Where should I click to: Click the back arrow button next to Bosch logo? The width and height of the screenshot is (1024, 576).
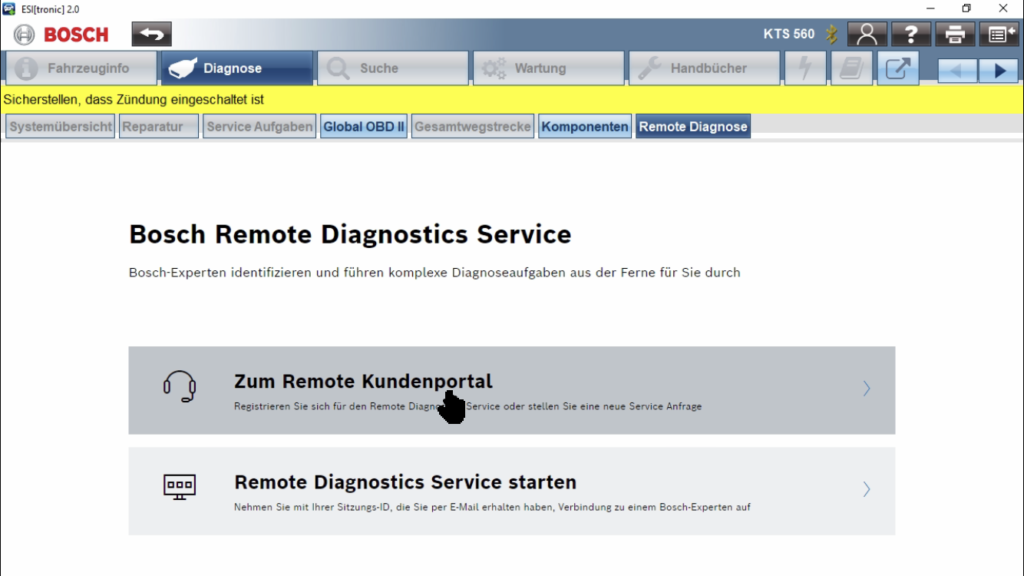(x=152, y=34)
